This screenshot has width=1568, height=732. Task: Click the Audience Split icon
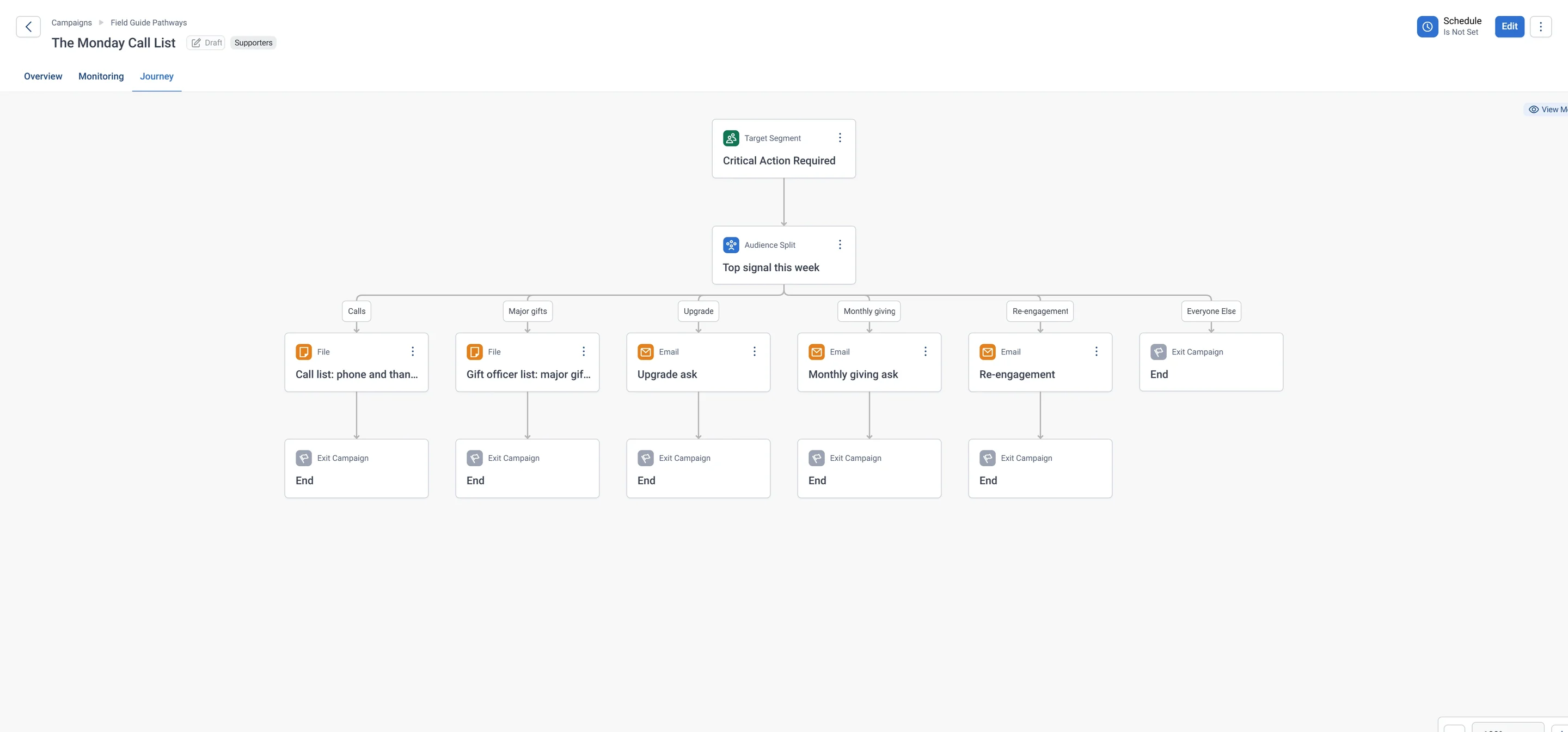731,245
